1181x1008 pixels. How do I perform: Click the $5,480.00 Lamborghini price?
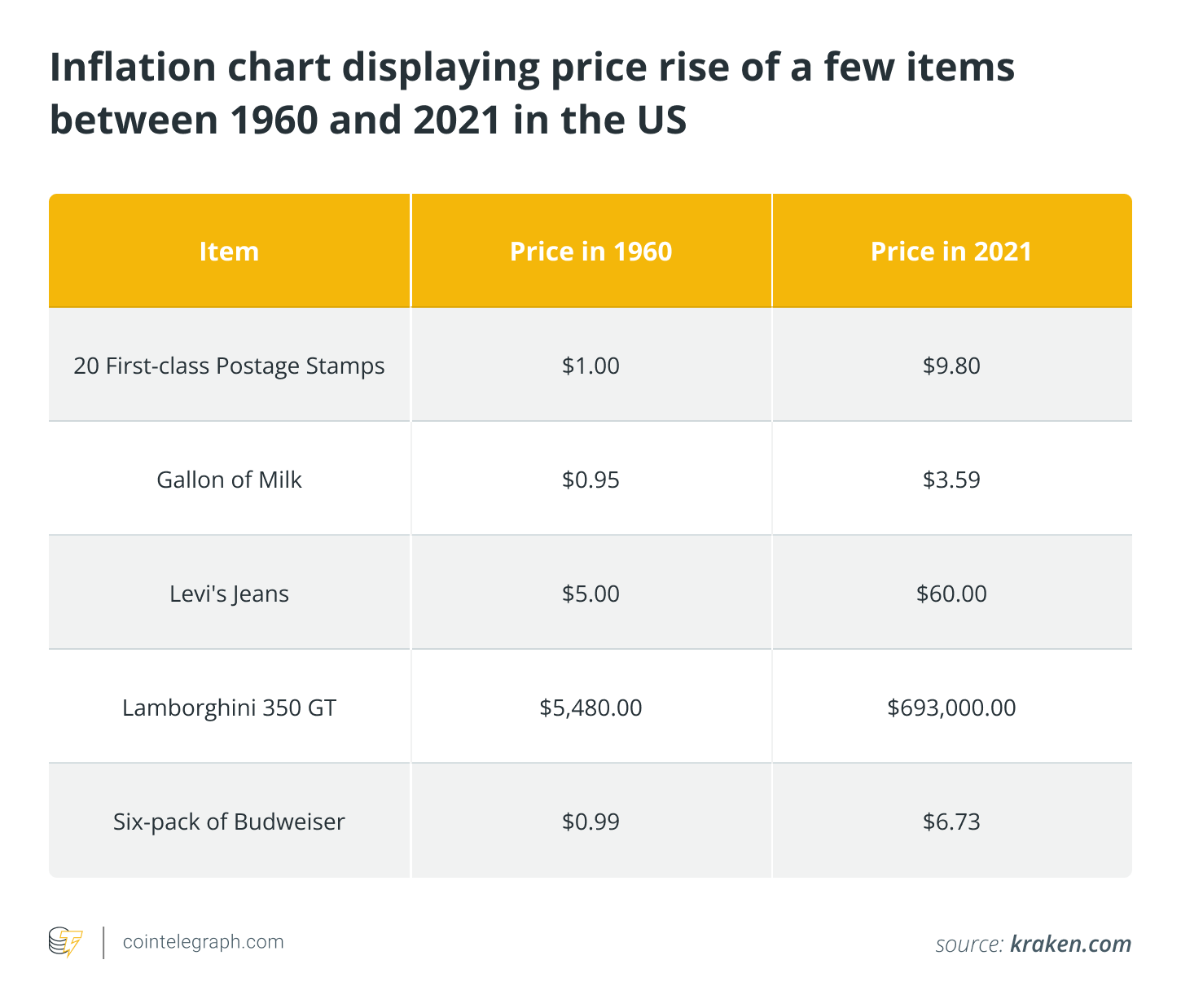click(x=591, y=708)
